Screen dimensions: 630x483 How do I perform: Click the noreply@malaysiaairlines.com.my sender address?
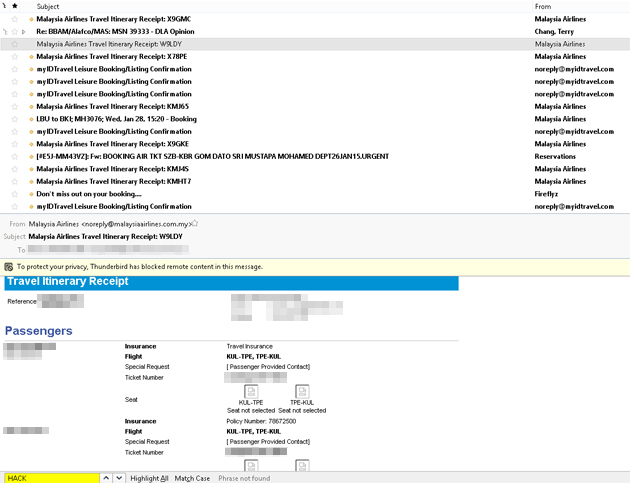[136, 224]
